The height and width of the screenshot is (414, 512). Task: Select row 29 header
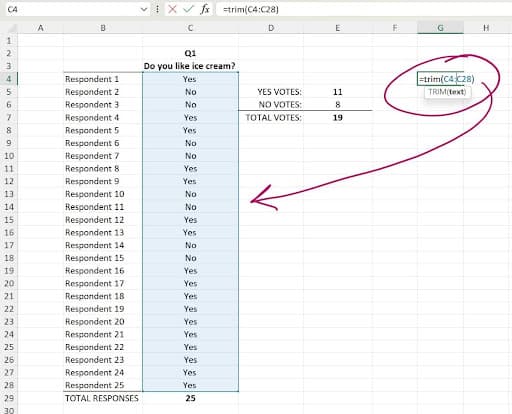[x=9, y=398]
